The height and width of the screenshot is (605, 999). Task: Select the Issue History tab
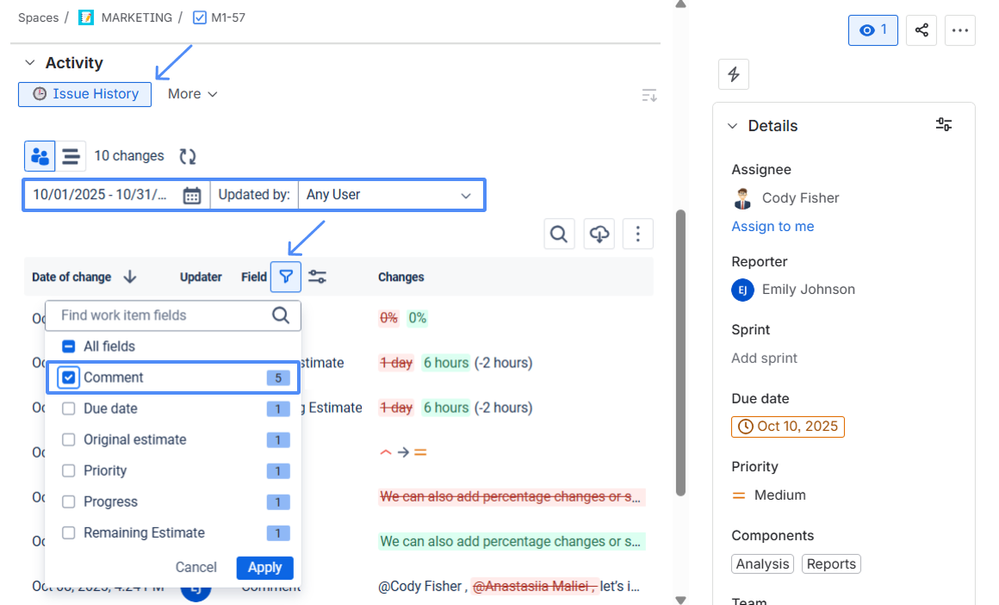85,94
